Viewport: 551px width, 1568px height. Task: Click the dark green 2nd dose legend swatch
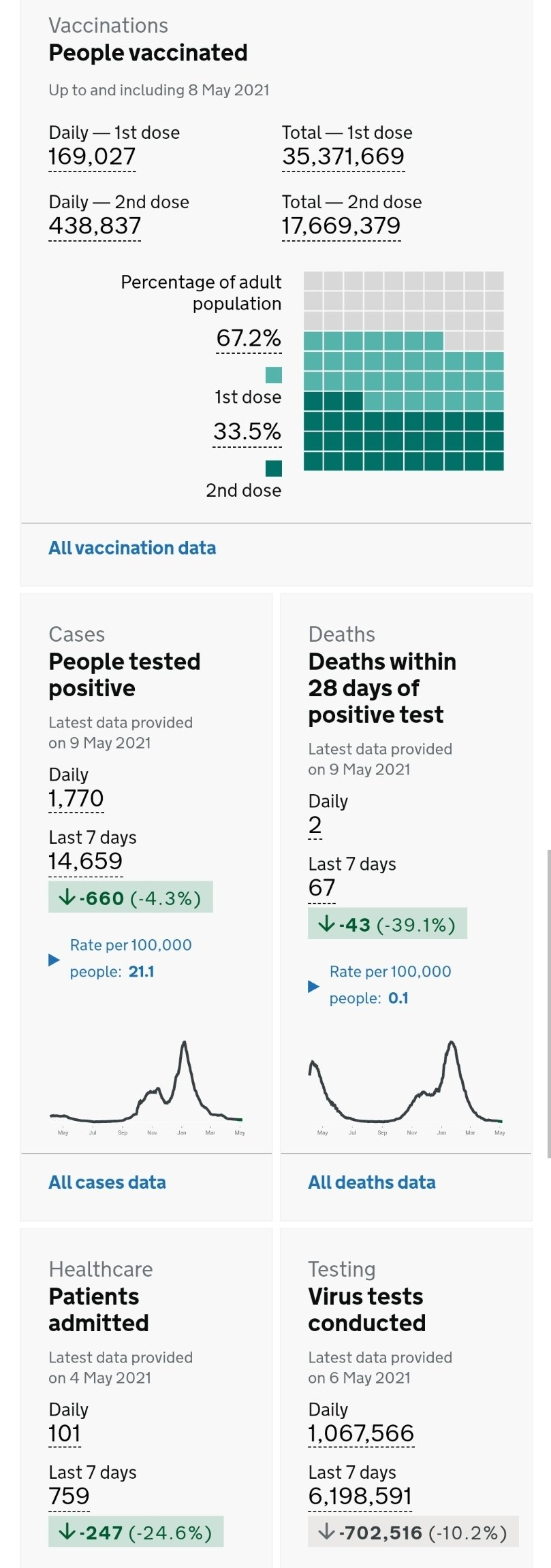(x=273, y=468)
